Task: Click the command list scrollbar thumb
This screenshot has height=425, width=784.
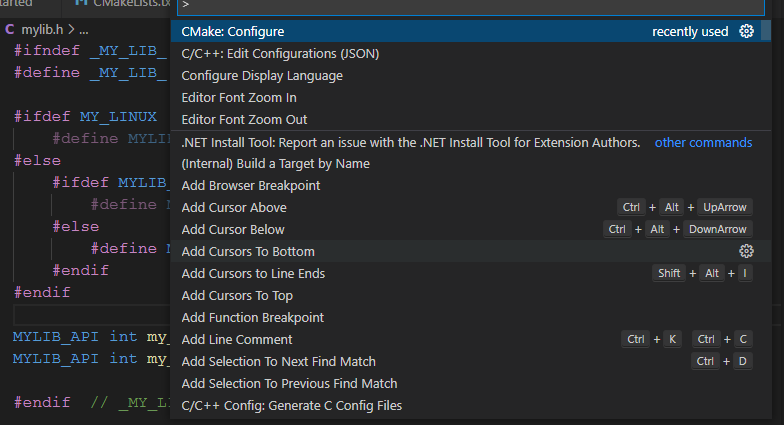Action: pos(766,30)
